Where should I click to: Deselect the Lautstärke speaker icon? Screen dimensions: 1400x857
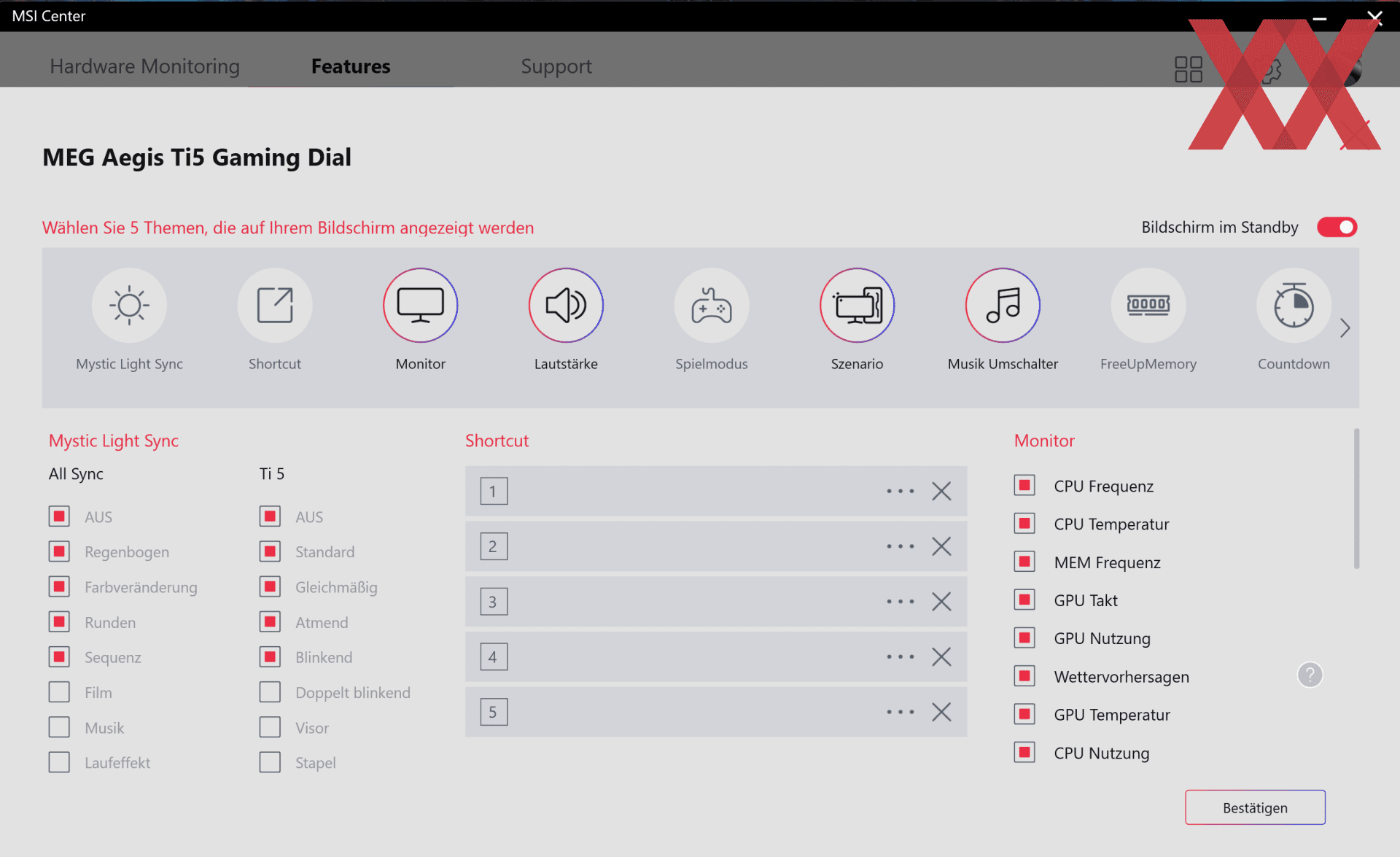pyautogui.click(x=566, y=305)
